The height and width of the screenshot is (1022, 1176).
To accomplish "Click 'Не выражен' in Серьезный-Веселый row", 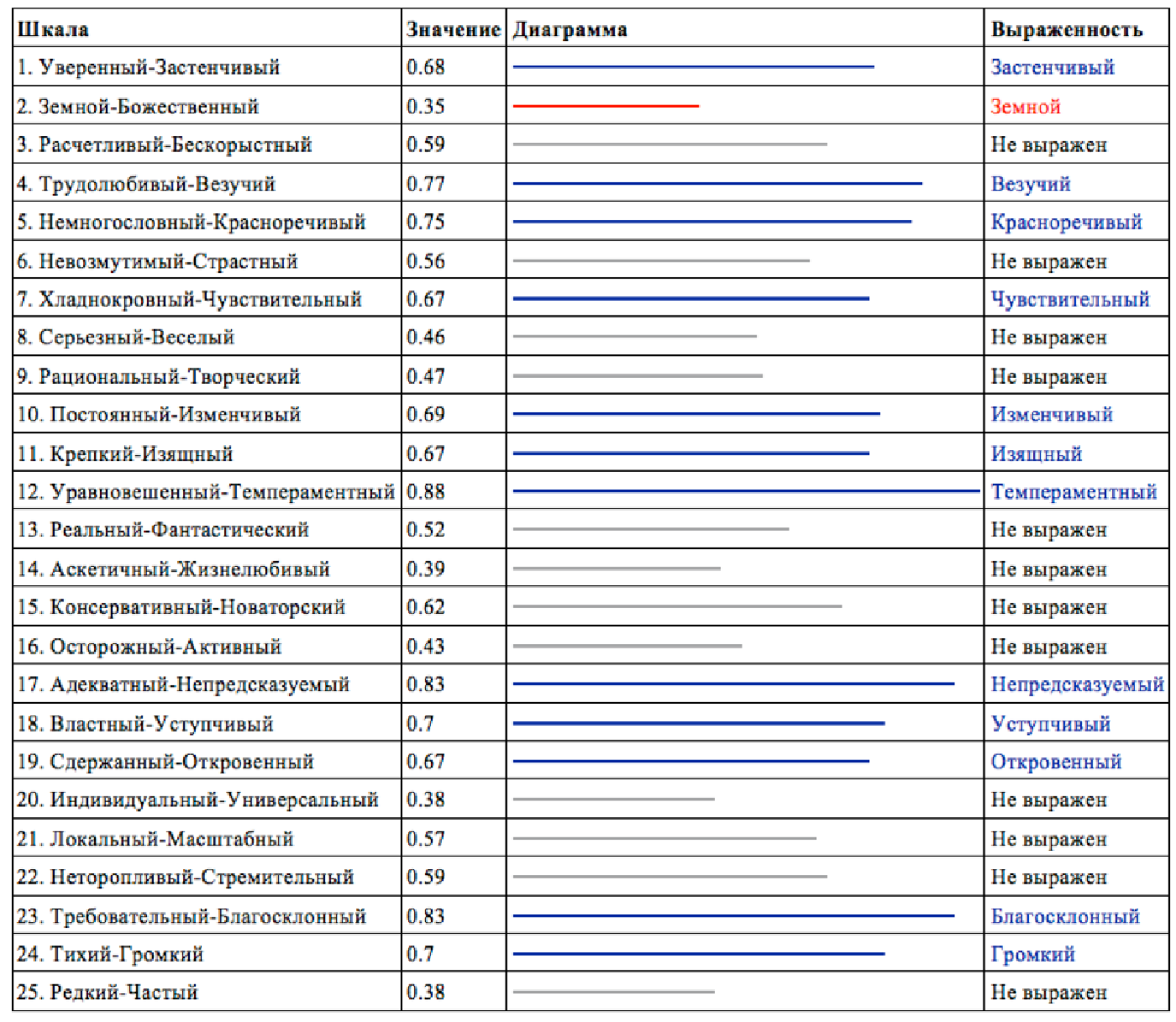I will point(1048,338).
